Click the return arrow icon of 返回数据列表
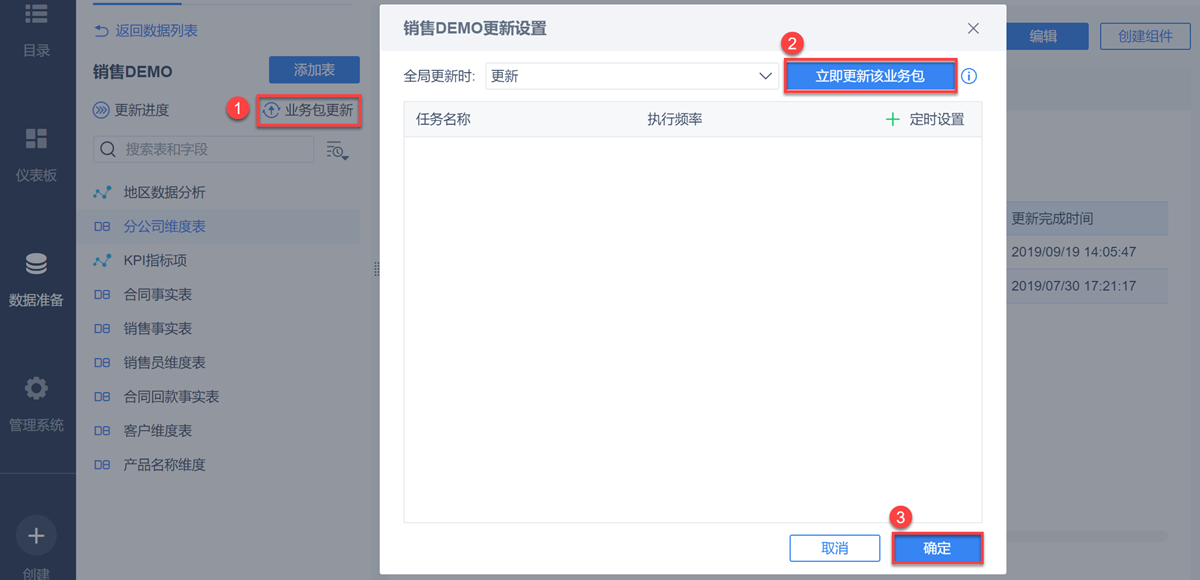This screenshot has height=580, width=1200. click(101, 31)
